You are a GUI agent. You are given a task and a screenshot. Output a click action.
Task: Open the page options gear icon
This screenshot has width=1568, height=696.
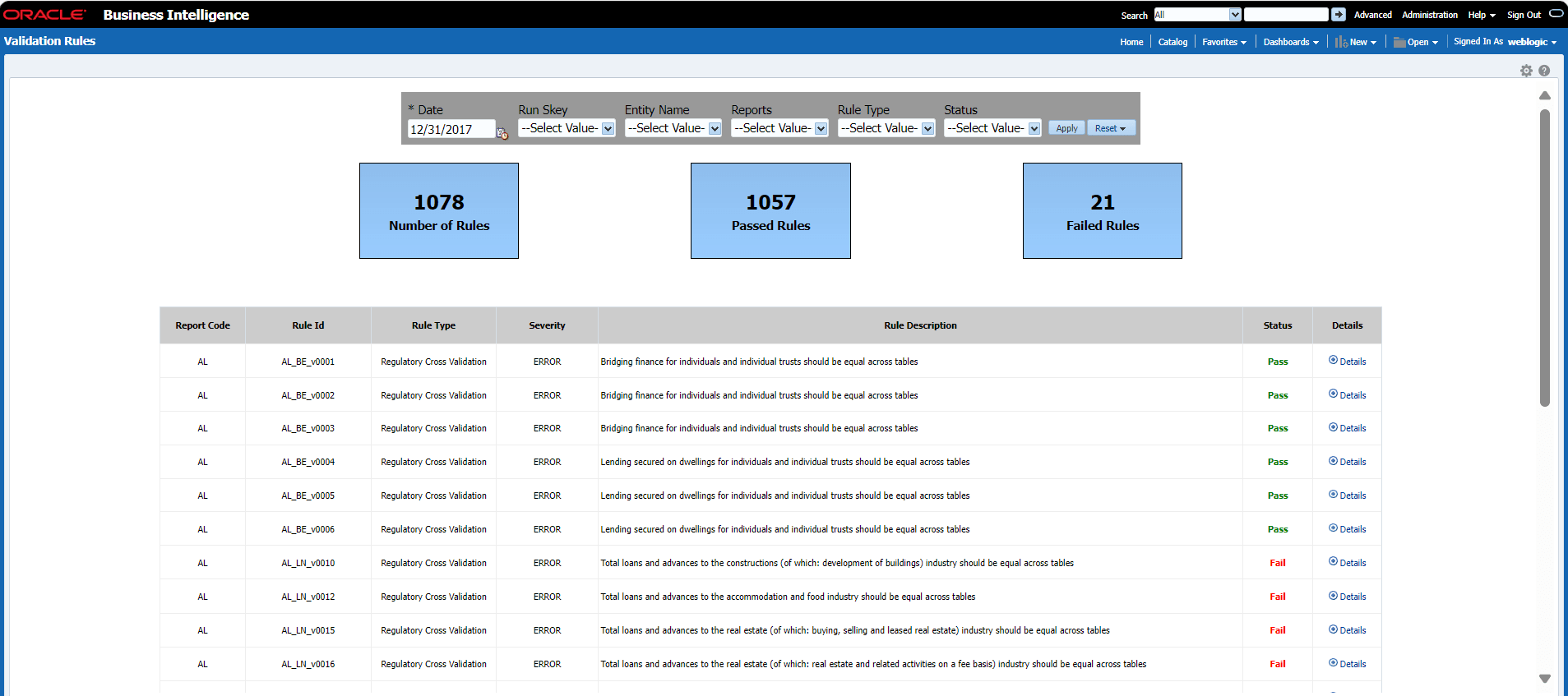[x=1526, y=71]
